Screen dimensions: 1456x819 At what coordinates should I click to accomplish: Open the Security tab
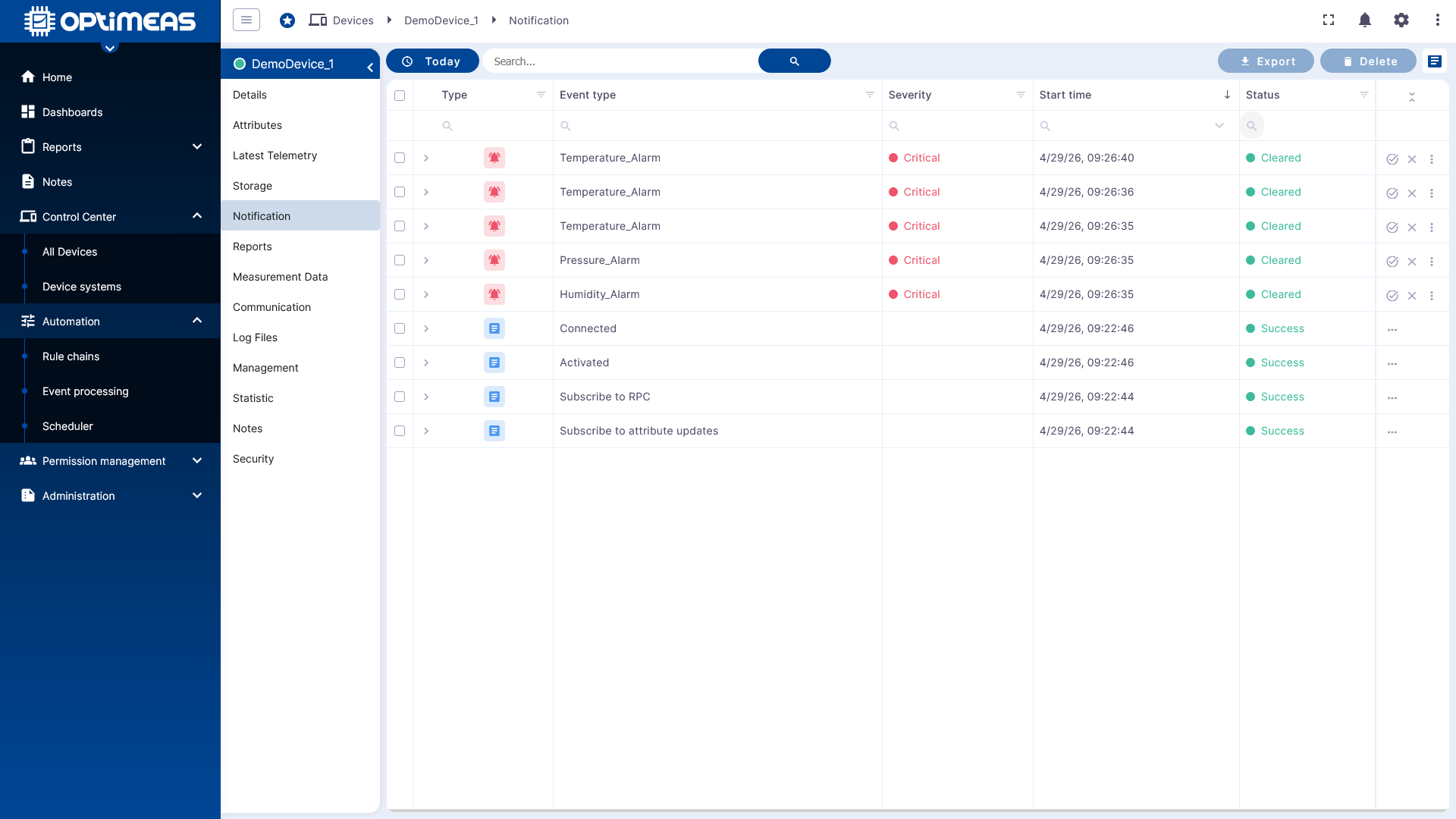[x=300, y=459]
